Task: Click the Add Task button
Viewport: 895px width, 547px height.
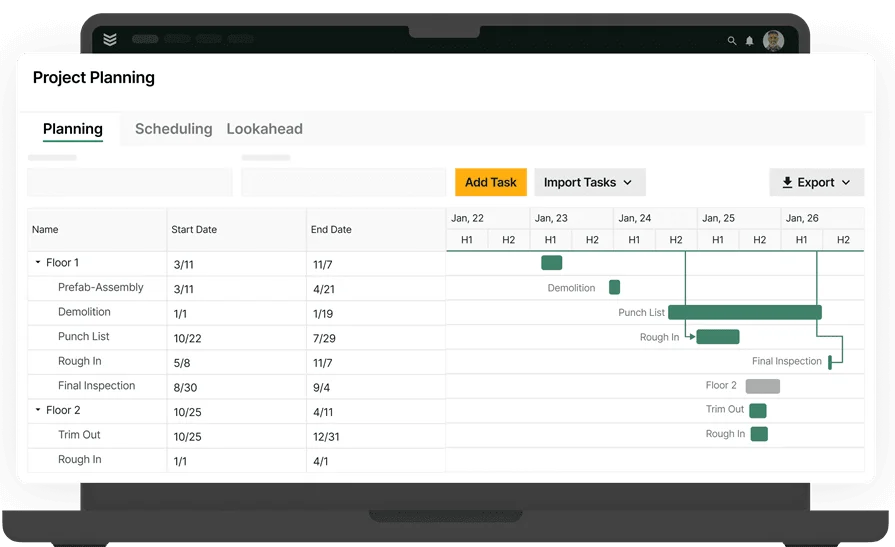Action: click(490, 182)
